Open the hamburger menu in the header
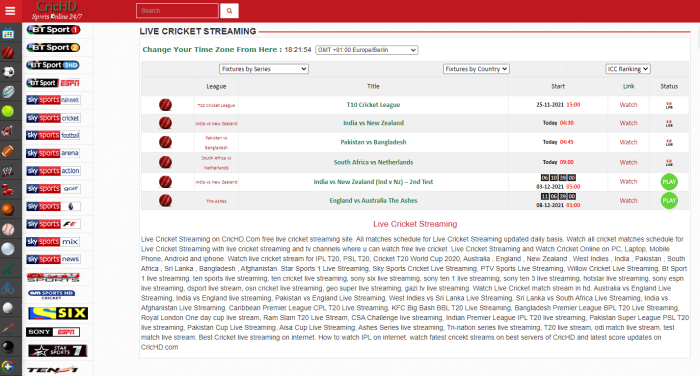Viewport: 700px width, 376px height. point(10,11)
